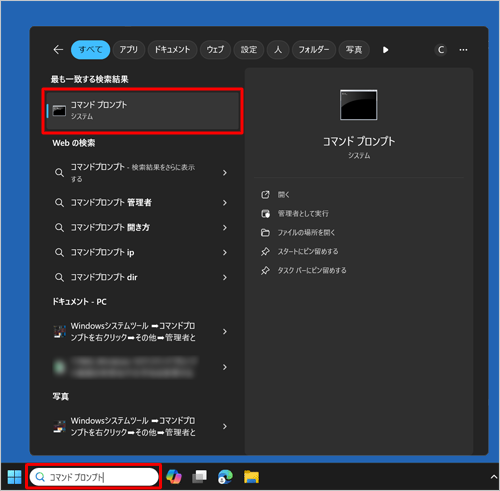Open Copilot from the taskbar

click(x=174, y=477)
